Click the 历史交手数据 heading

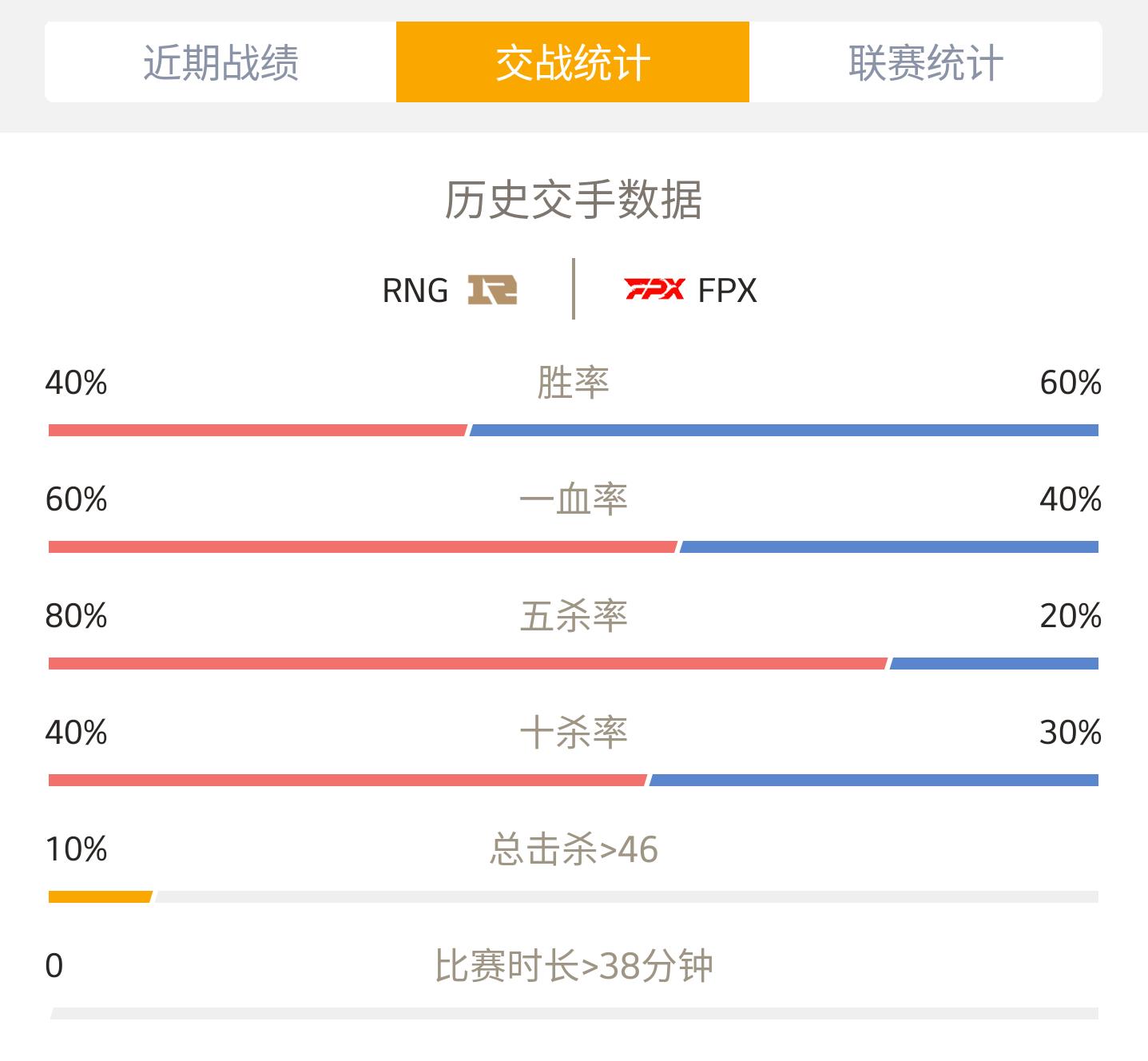[574, 200]
